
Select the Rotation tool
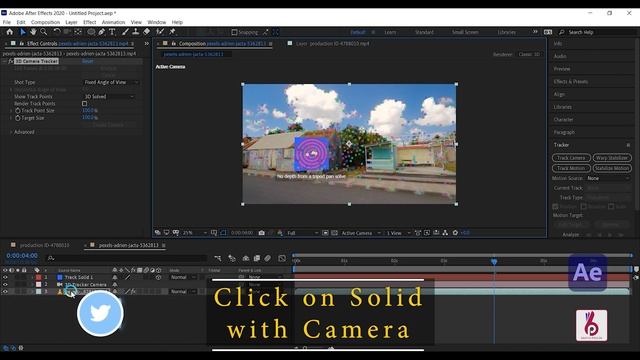57,32
